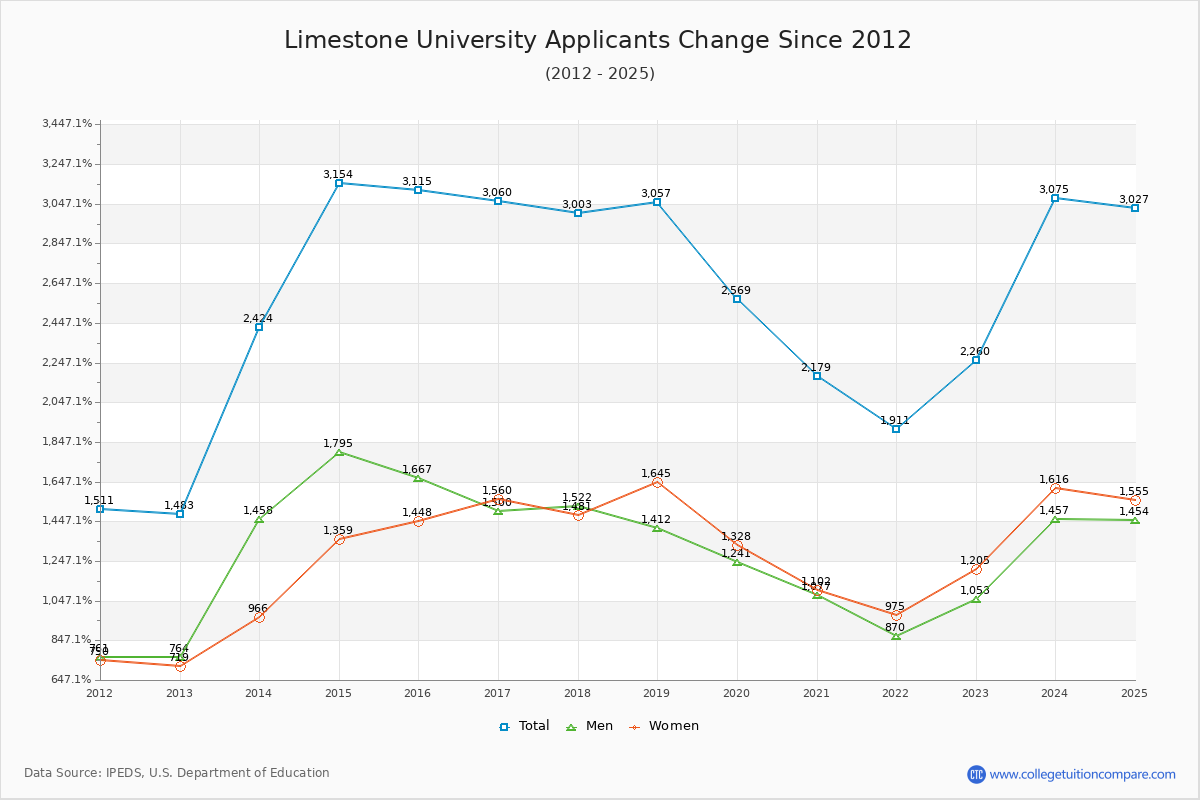Image resolution: width=1200 pixels, height=800 pixels.
Task: Open the collegetuitioncompare.com link
Action: click(1083, 774)
